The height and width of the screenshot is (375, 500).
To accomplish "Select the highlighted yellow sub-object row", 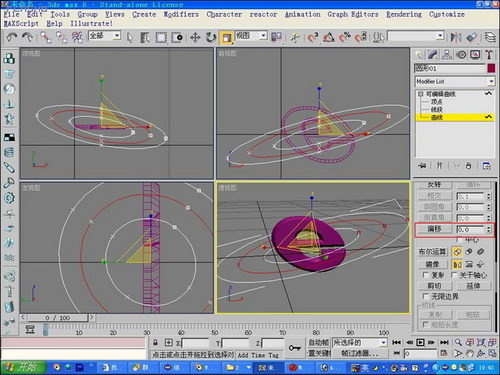I will [455, 117].
